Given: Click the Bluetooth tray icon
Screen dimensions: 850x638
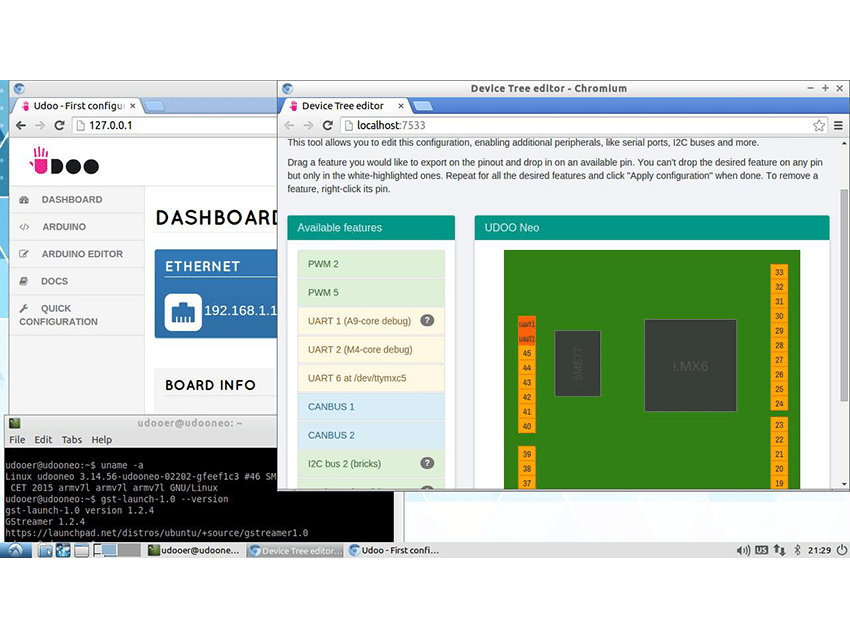Looking at the screenshot, I should (x=797, y=550).
